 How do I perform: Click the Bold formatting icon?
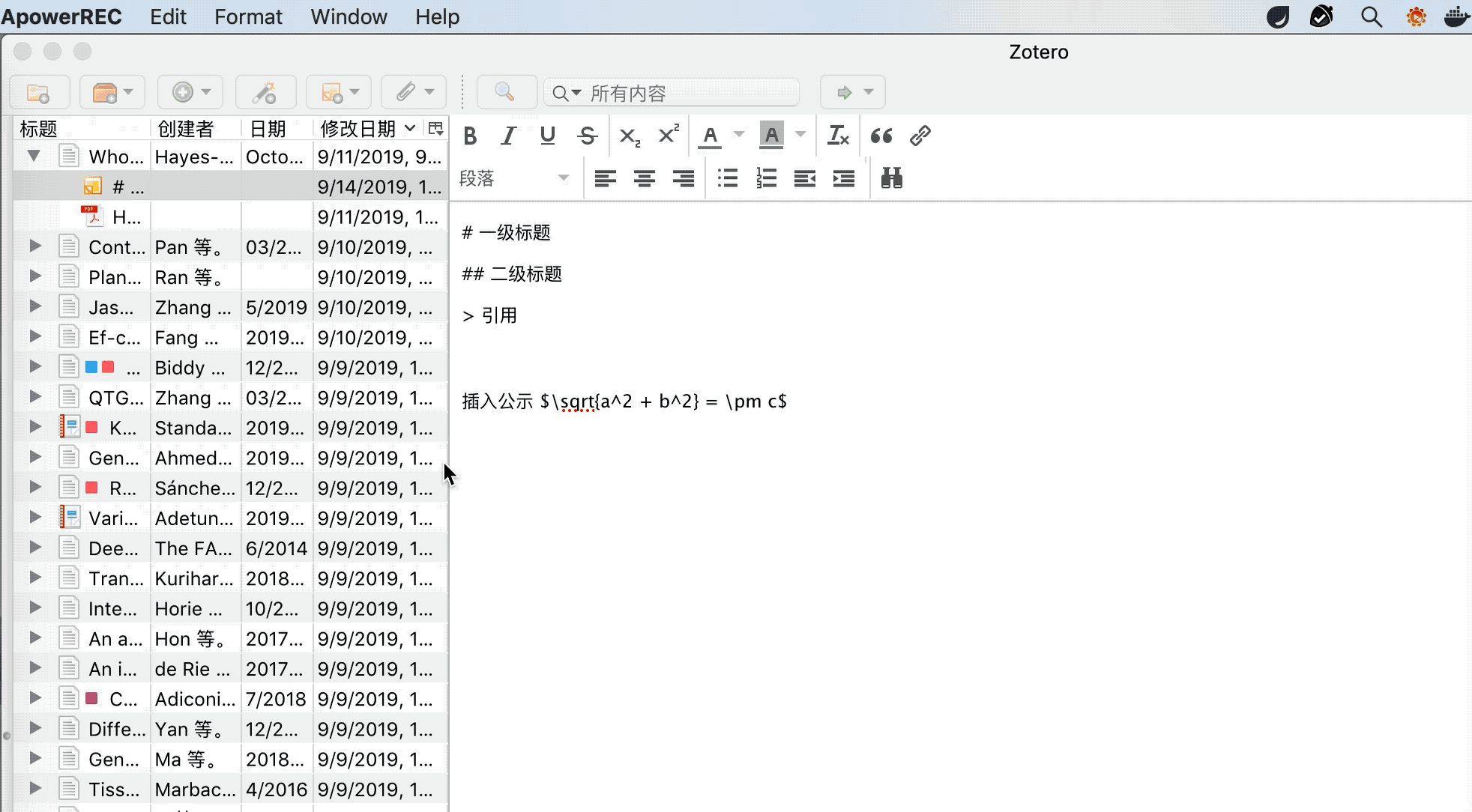coord(470,135)
